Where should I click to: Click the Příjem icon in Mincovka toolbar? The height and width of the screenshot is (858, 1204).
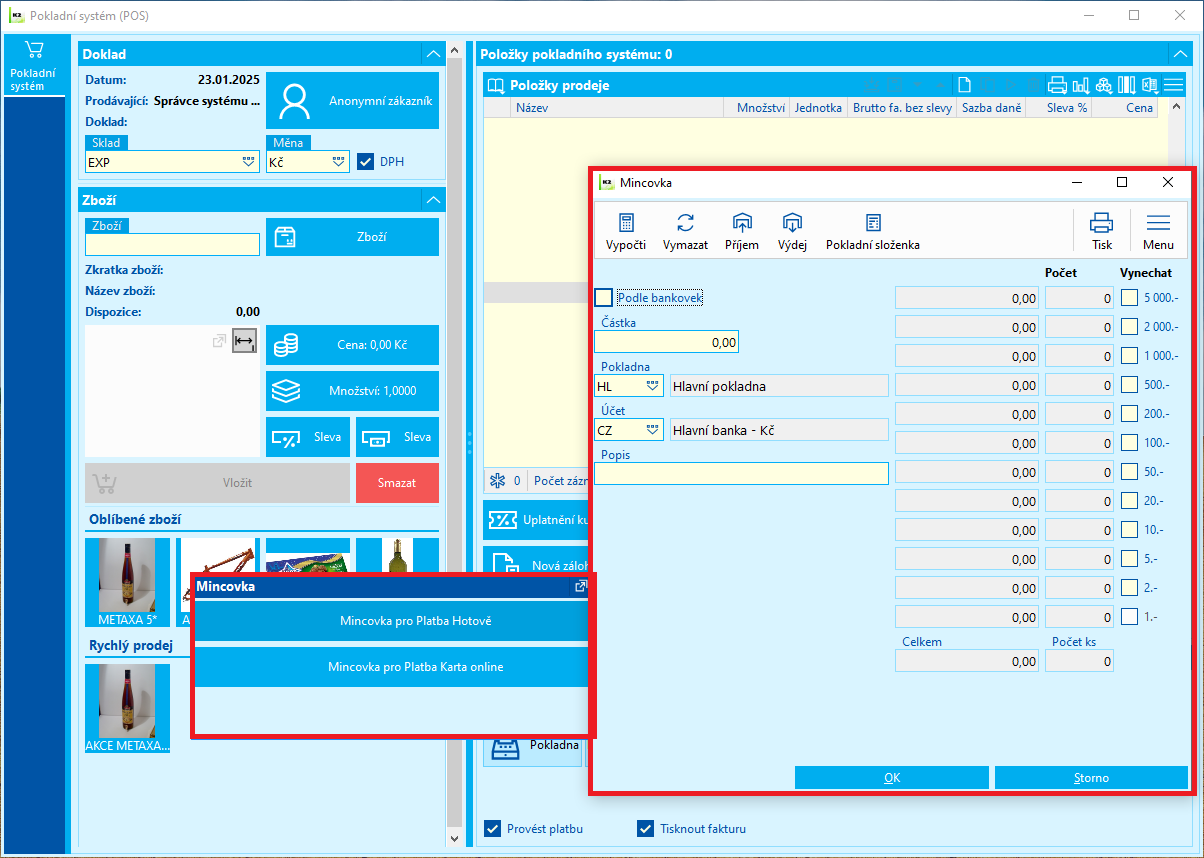coord(741,223)
